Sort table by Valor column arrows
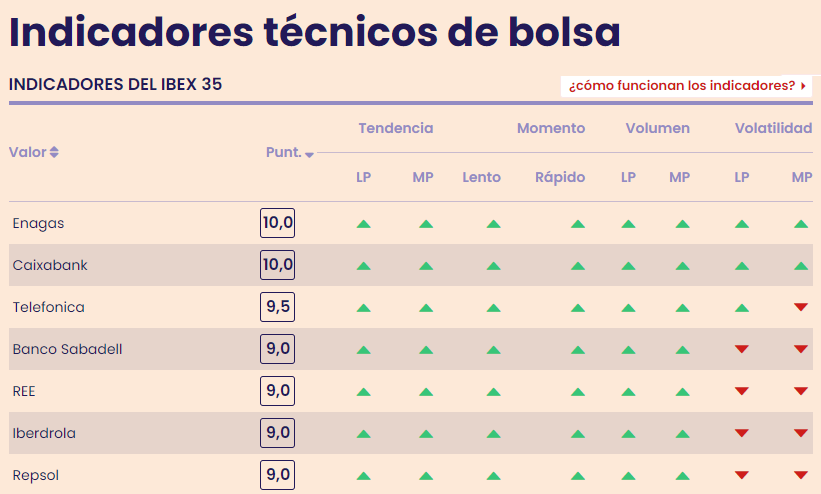Screen dimensions: 821x494 point(54,152)
